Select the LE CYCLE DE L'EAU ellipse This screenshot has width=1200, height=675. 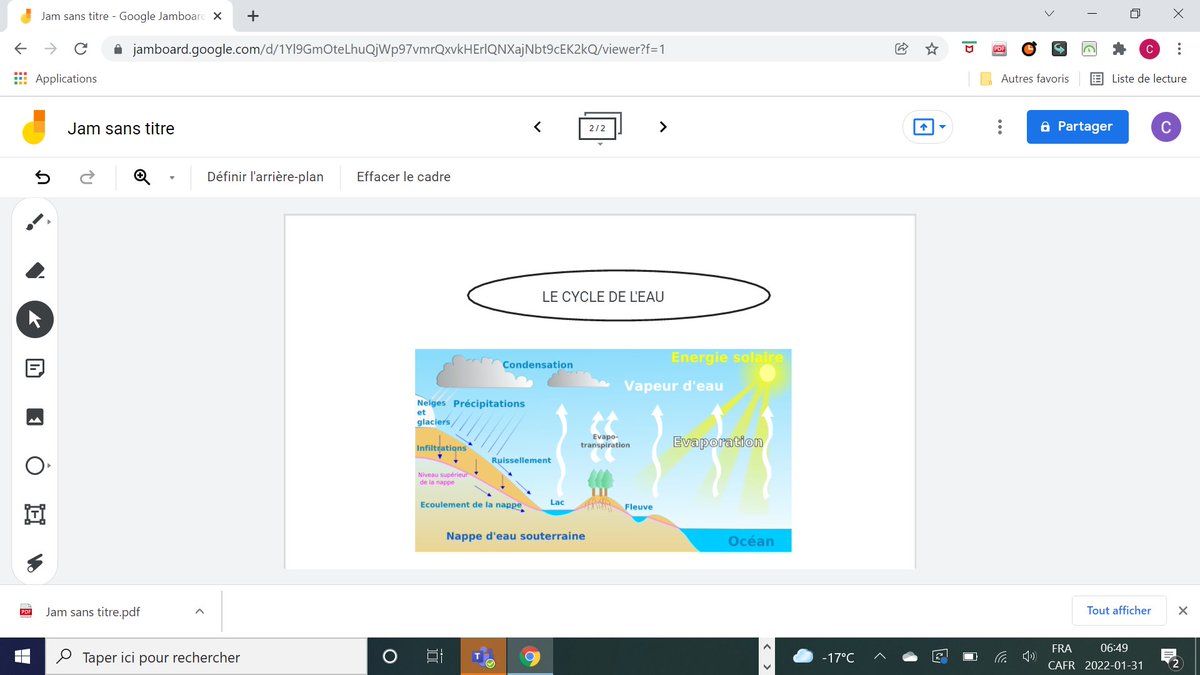pos(619,296)
